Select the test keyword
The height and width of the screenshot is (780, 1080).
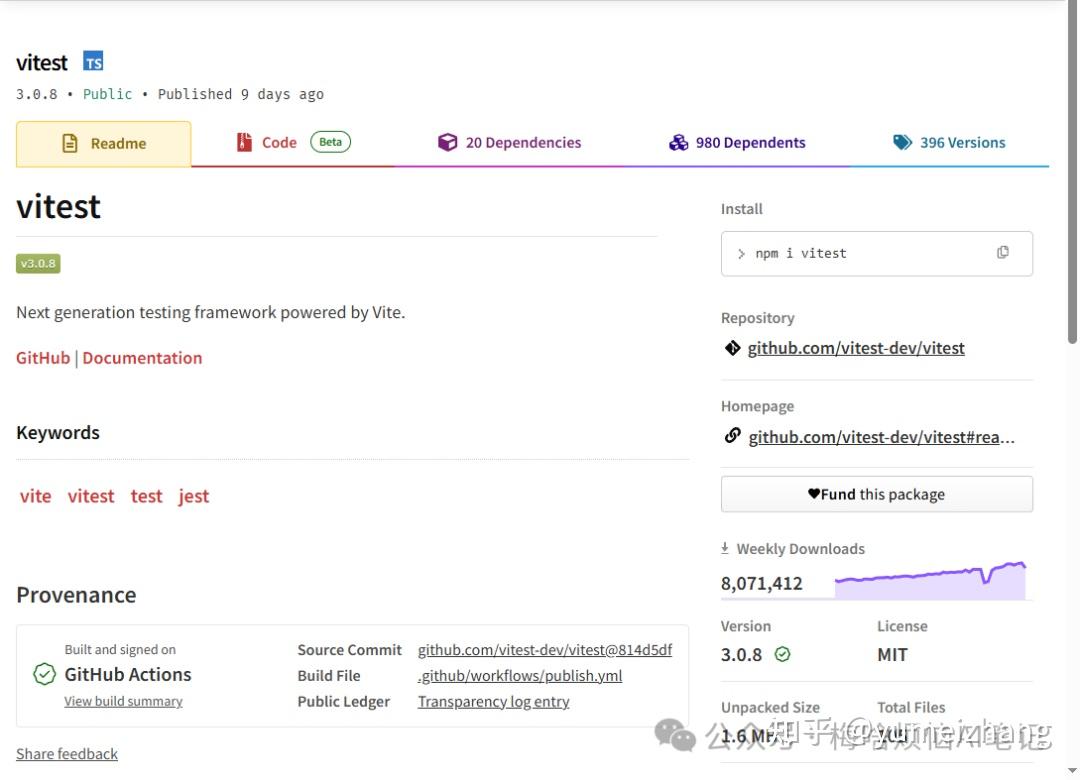coord(147,496)
